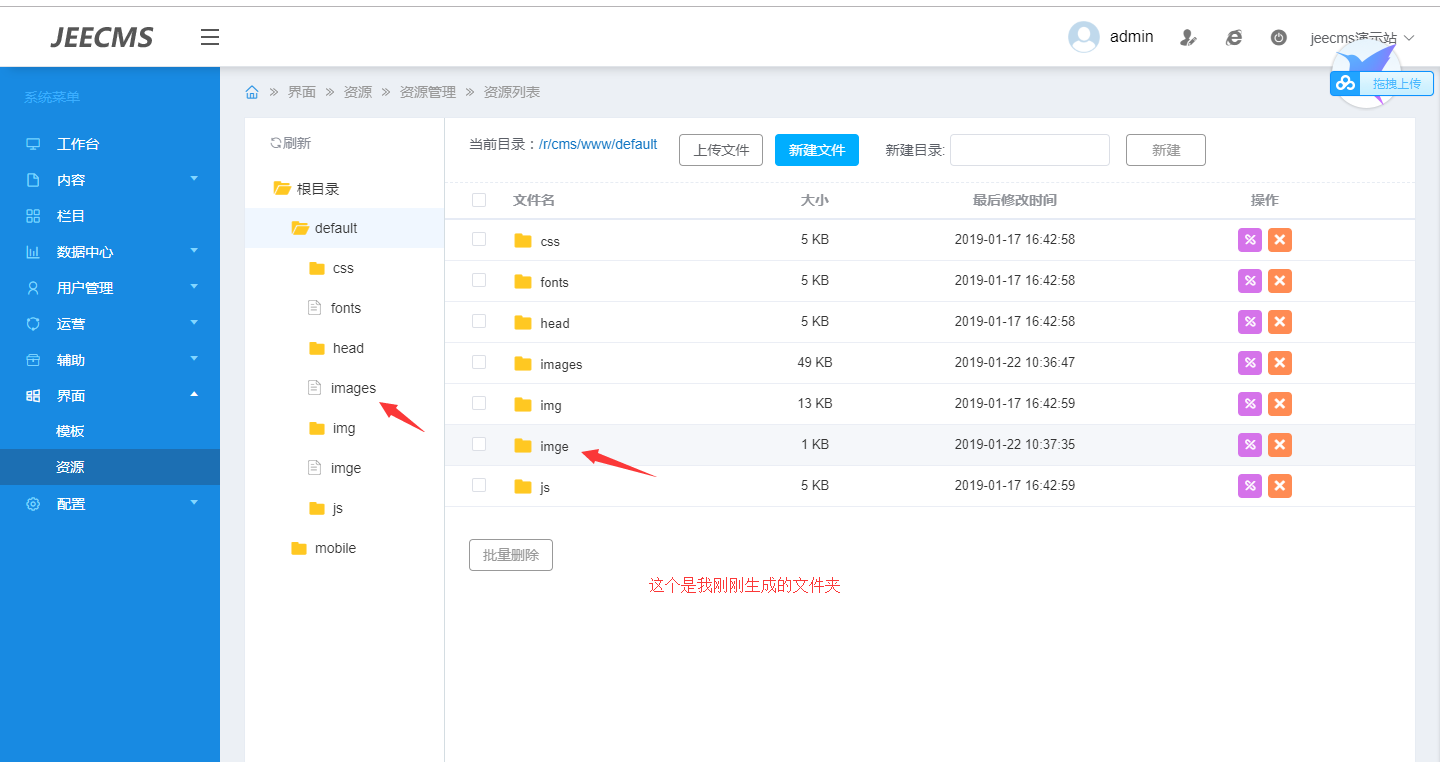Click the purple rename icon for js folder

tap(1249, 486)
